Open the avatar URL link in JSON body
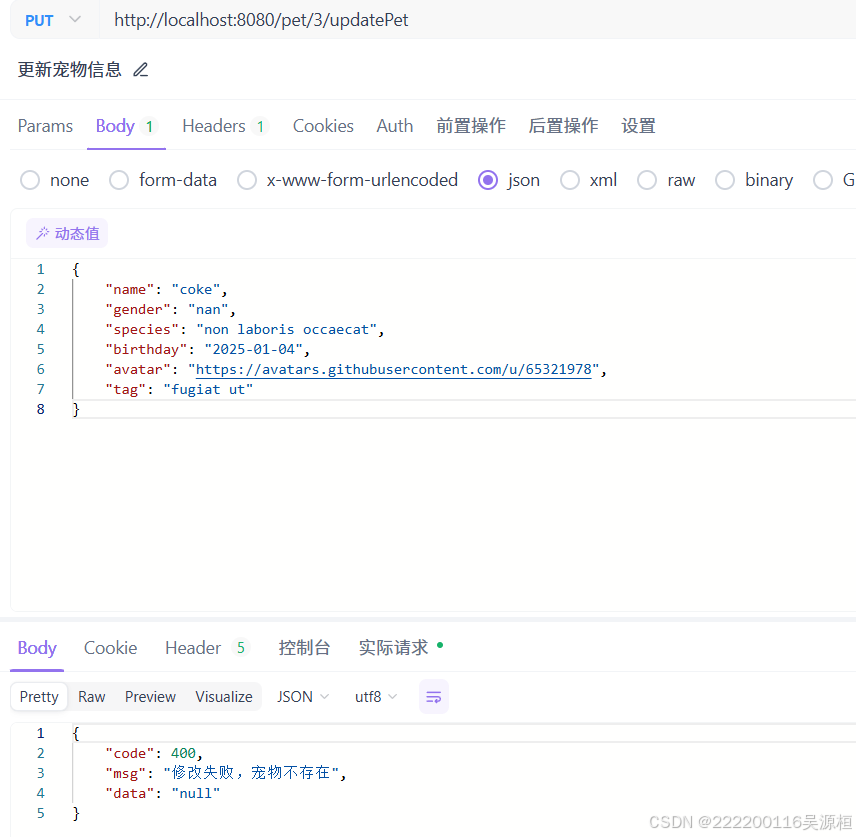The width and height of the screenshot is (856, 837). click(x=394, y=370)
